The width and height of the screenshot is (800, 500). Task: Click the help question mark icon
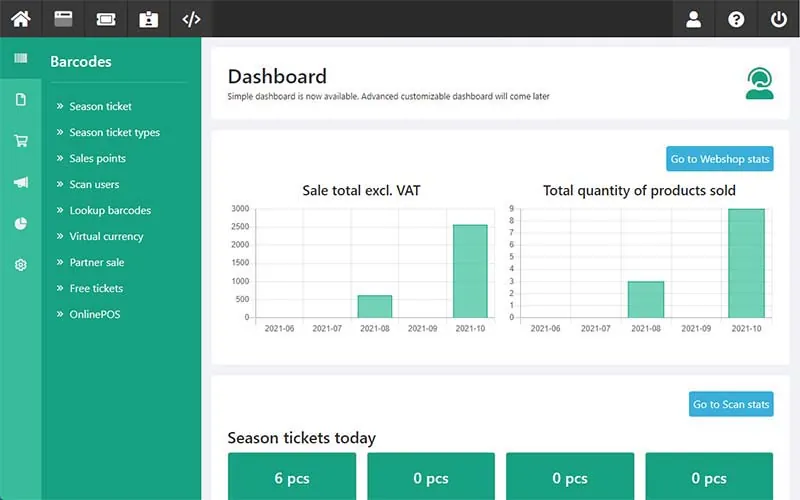click(x=736, y=19)
